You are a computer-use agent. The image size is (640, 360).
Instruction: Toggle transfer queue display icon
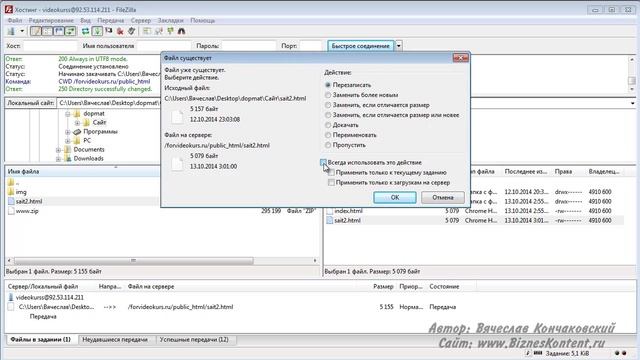coord(70,31)
